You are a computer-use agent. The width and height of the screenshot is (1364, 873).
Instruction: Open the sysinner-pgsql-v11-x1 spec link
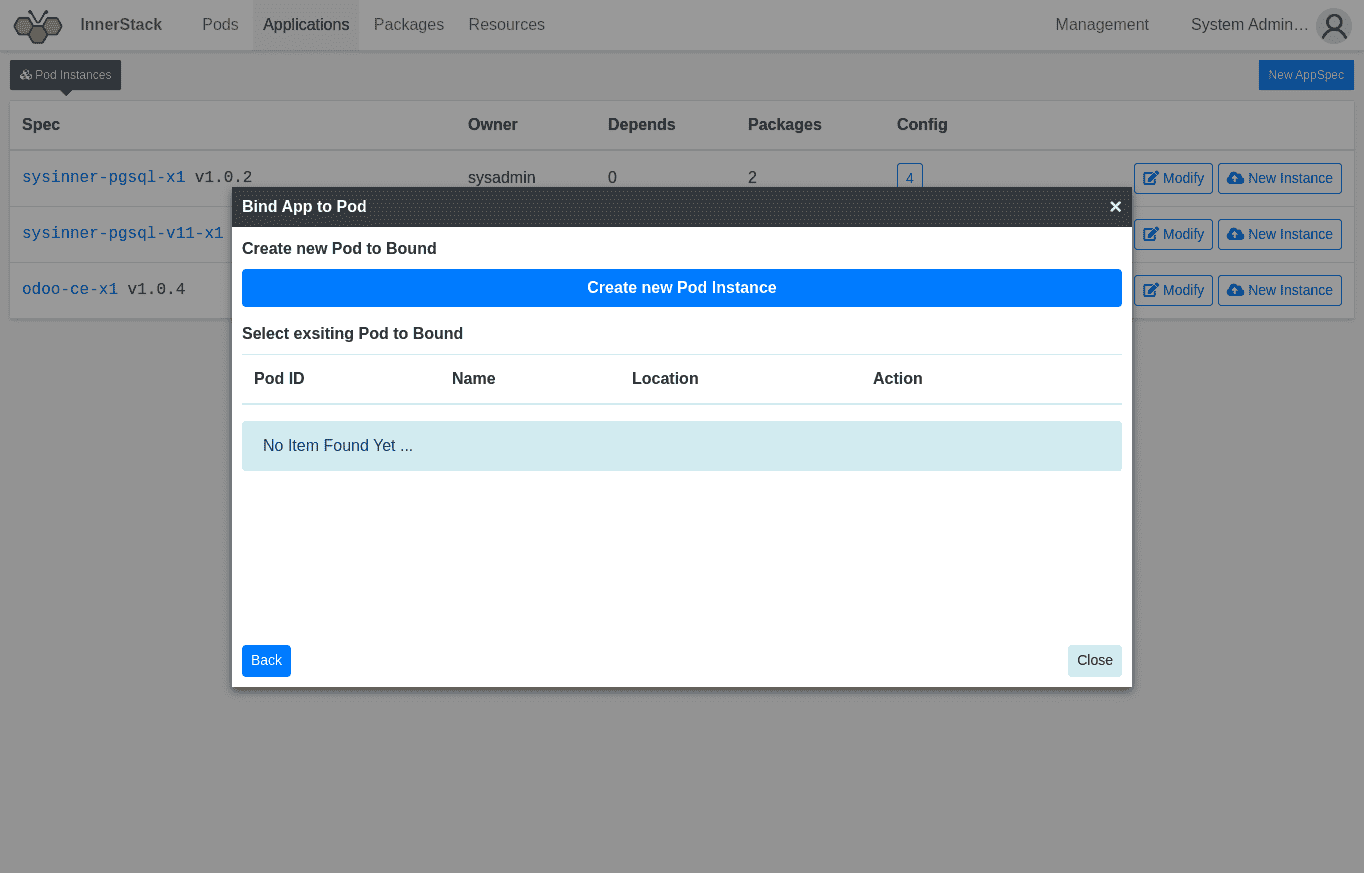(123, 234)
